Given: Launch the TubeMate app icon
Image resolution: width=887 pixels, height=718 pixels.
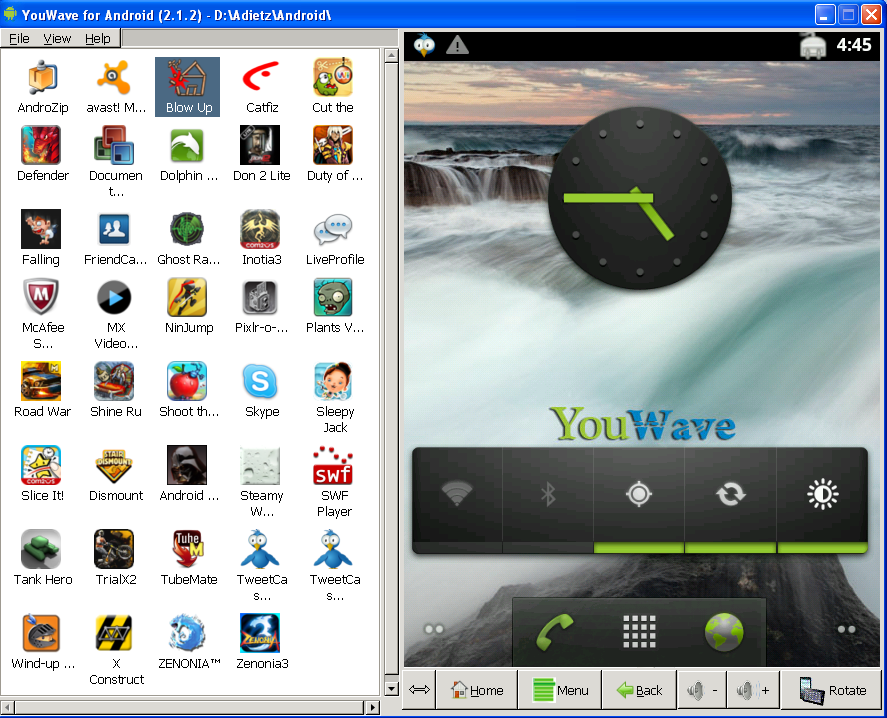Looking at the screenshot, I should (187, 549).
